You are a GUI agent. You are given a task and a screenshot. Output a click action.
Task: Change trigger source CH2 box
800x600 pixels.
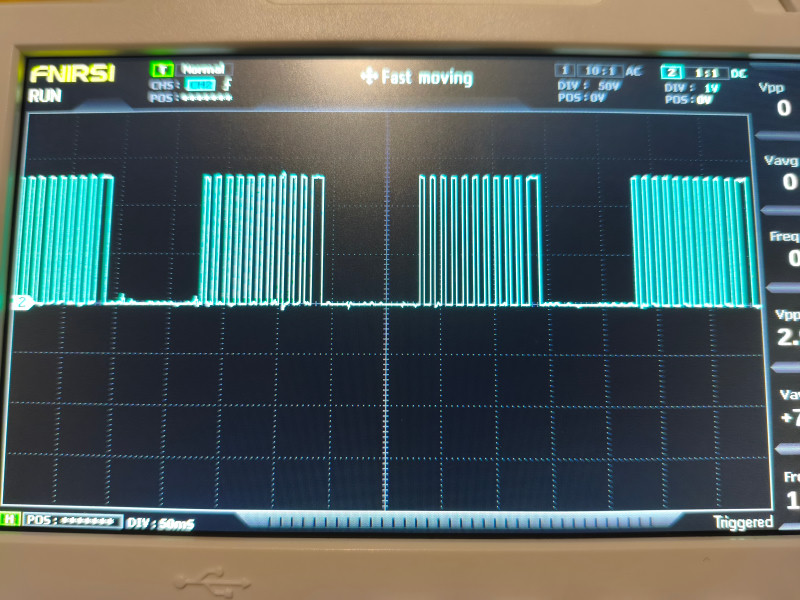[201, 85]
